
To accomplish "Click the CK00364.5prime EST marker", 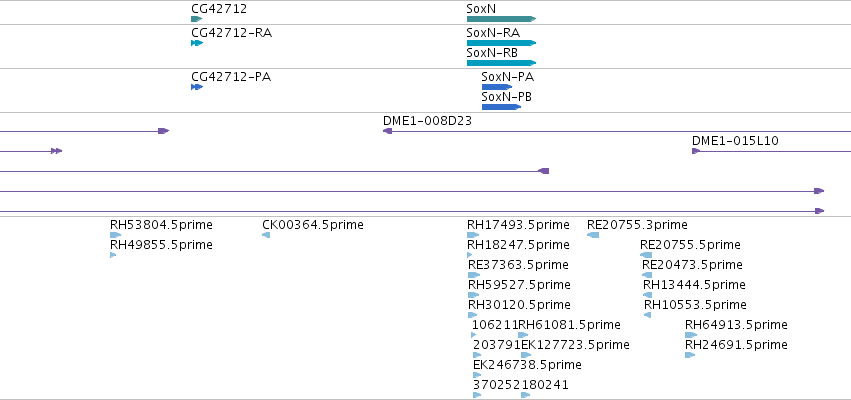I will 266,235.
